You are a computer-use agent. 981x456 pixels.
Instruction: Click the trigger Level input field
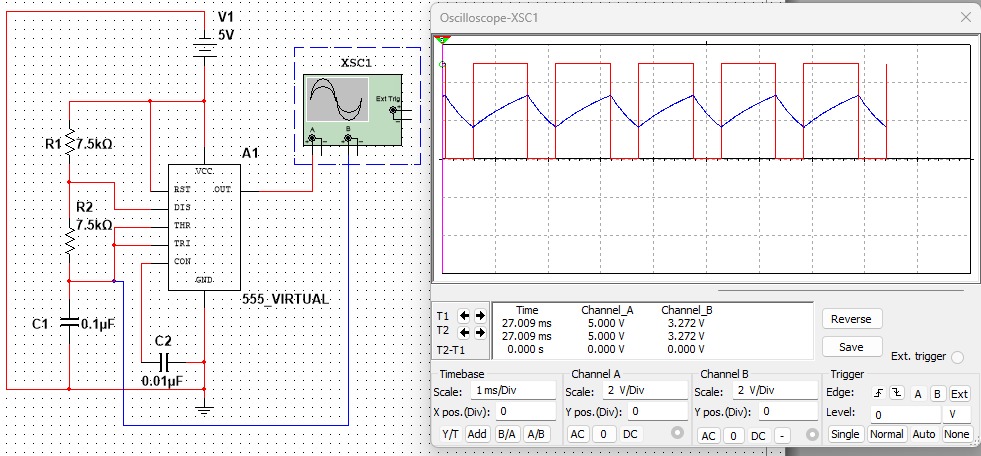(x=904, y=413)
